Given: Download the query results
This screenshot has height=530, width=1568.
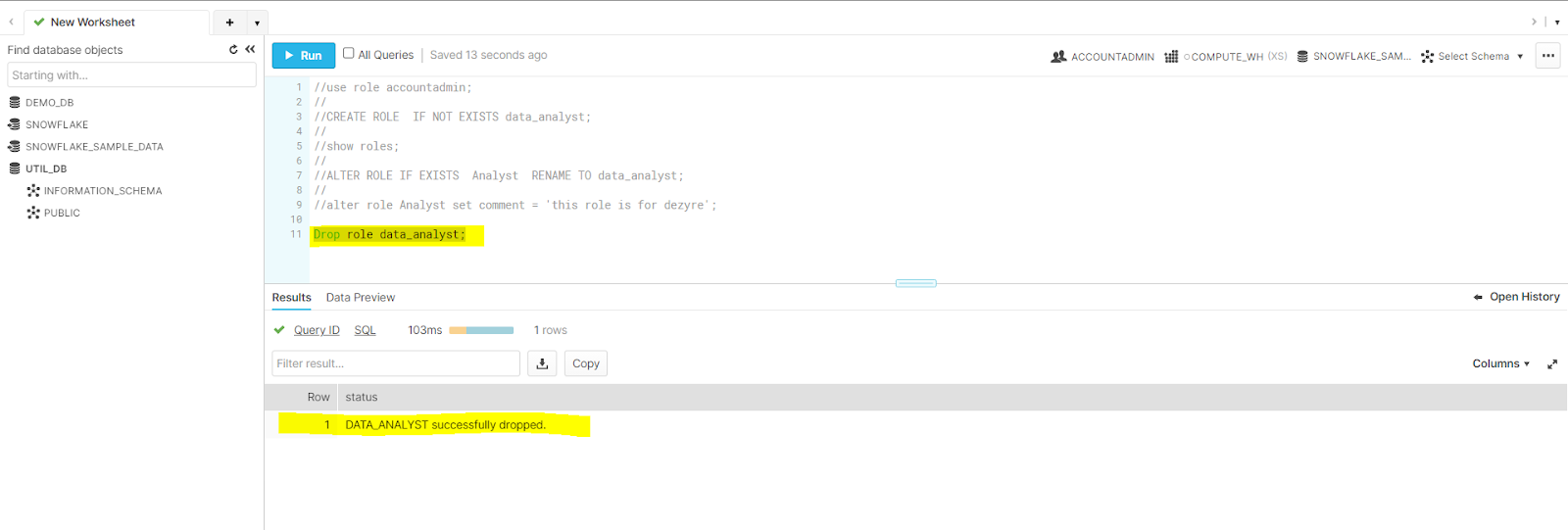Looking at the screenshot, I should (x=542, y=363).
